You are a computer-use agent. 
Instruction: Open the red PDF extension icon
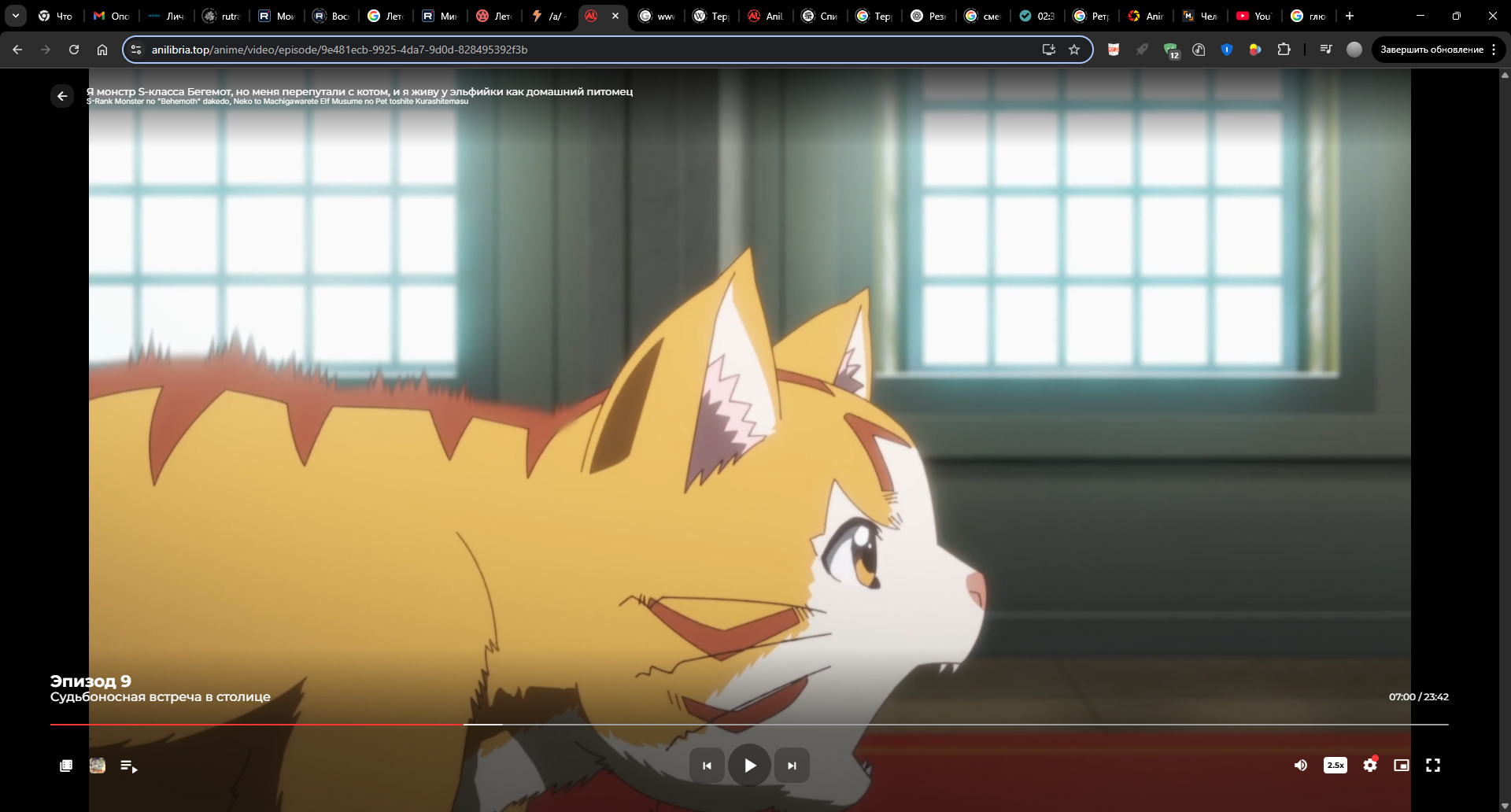click(1114, 50)
